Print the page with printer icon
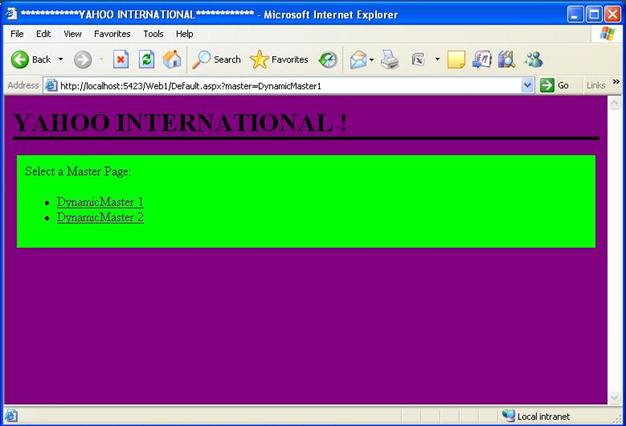 coord(390,60)
